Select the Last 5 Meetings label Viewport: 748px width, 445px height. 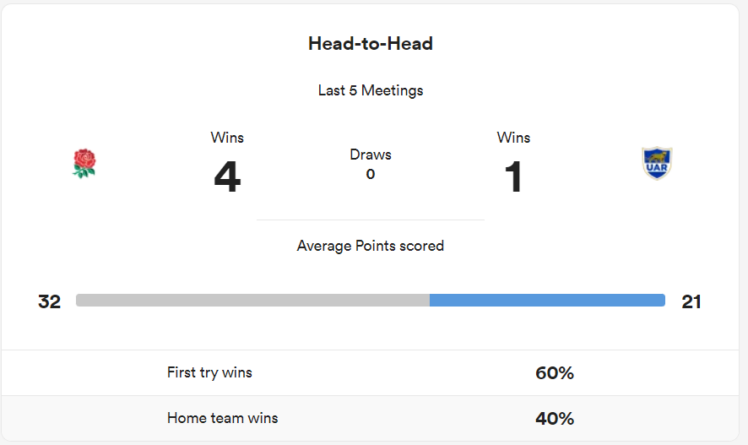pos(370,91)
